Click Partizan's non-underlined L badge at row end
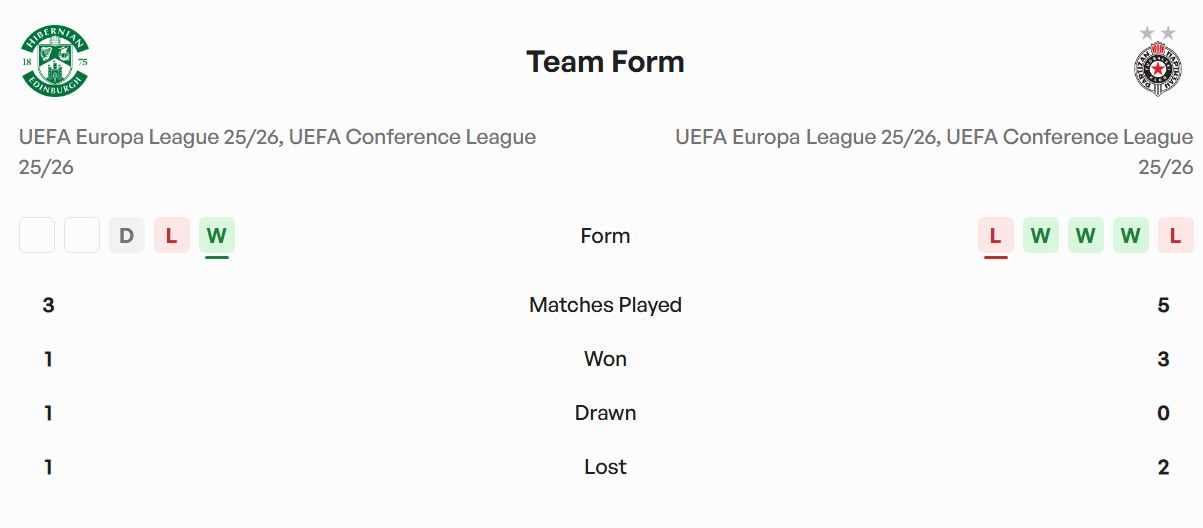This screenshot has height=528, width=1203. 1175,236
